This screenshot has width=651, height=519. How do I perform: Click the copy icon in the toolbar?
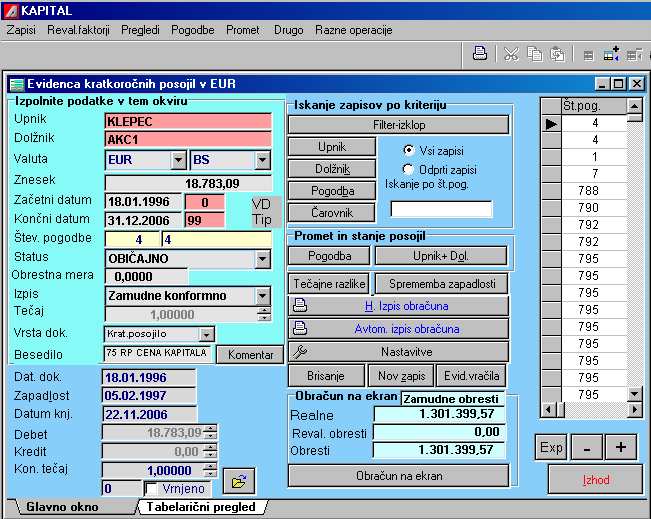coord(534,54)
